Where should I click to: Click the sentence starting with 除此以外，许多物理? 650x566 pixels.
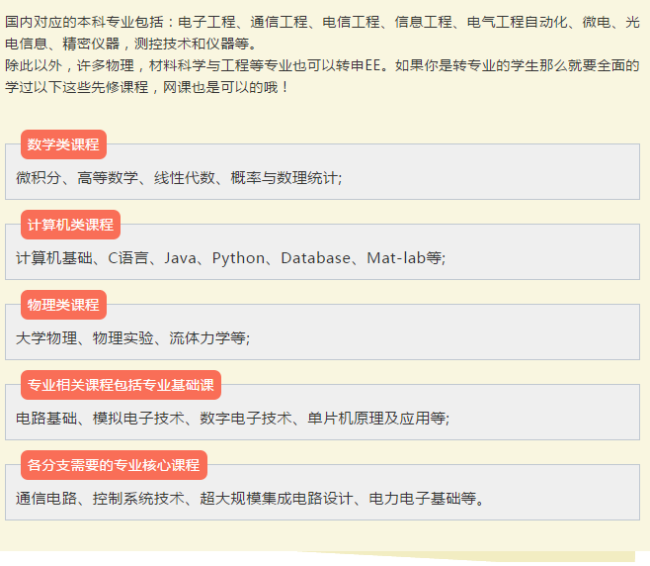click(322, 65)
